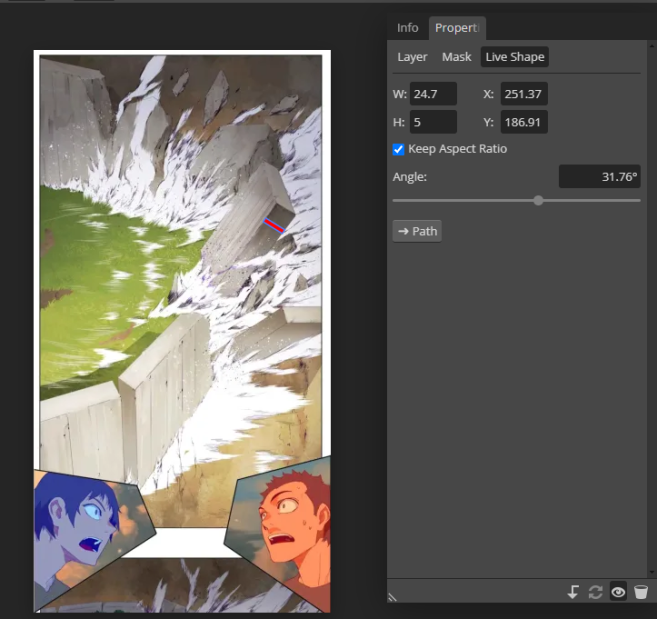Click the trash can delete icon

pyautogui.click(x=640, y=592)
